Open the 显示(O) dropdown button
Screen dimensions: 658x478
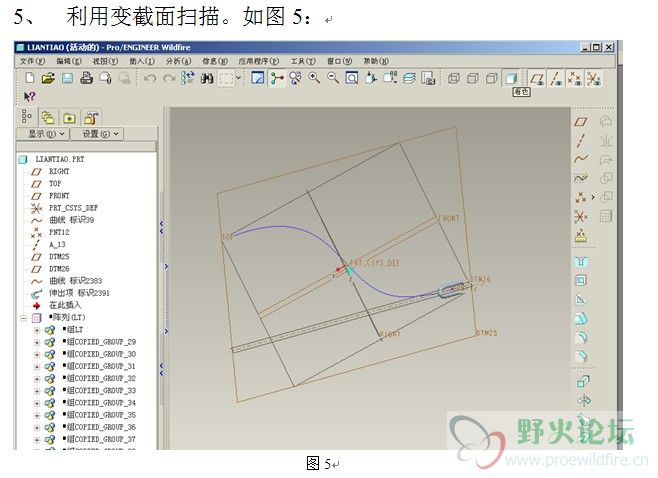pos(43,134)
